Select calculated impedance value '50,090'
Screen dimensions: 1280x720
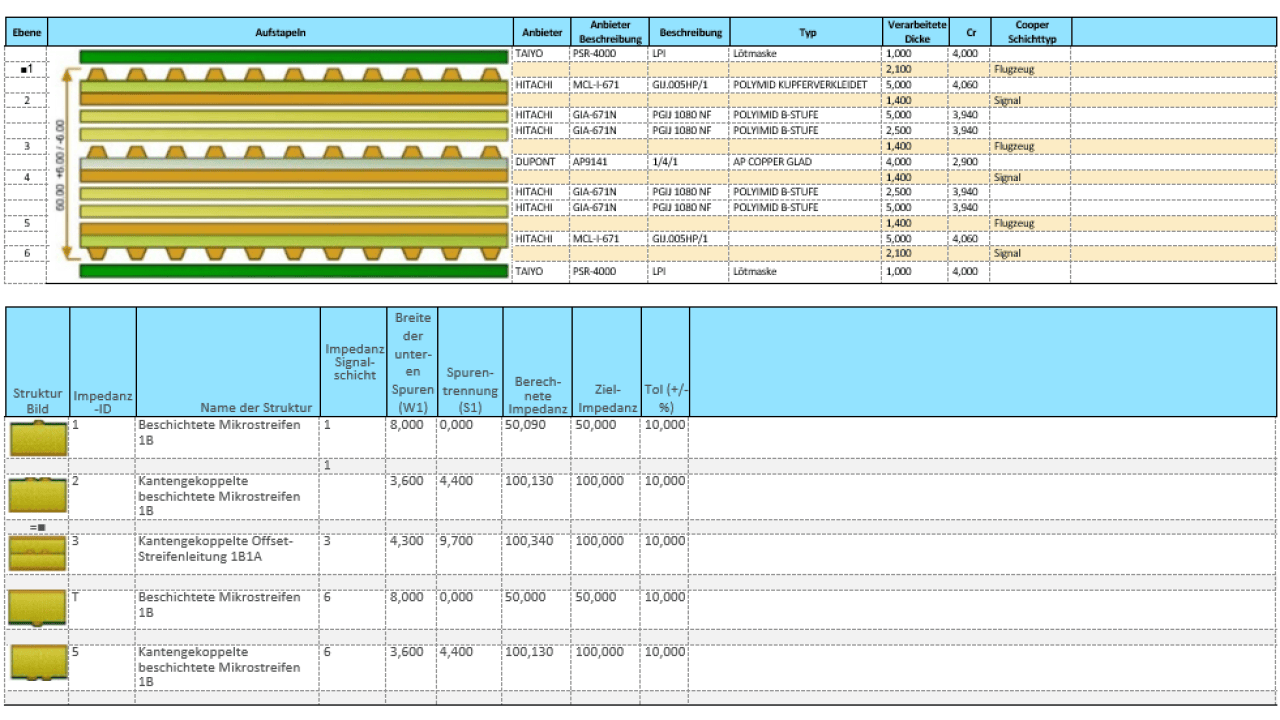click(x=525, y=426)
